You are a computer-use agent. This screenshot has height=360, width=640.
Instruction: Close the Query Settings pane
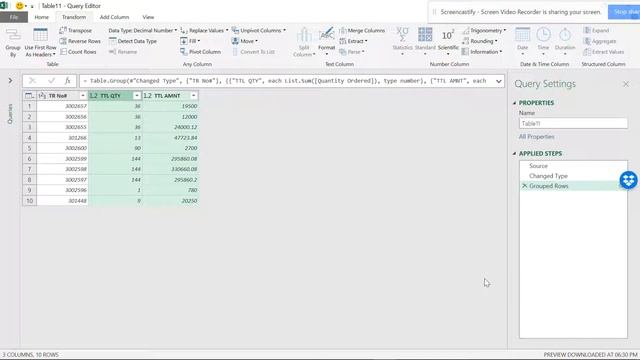pyautogui.click(x=626, y=84)
